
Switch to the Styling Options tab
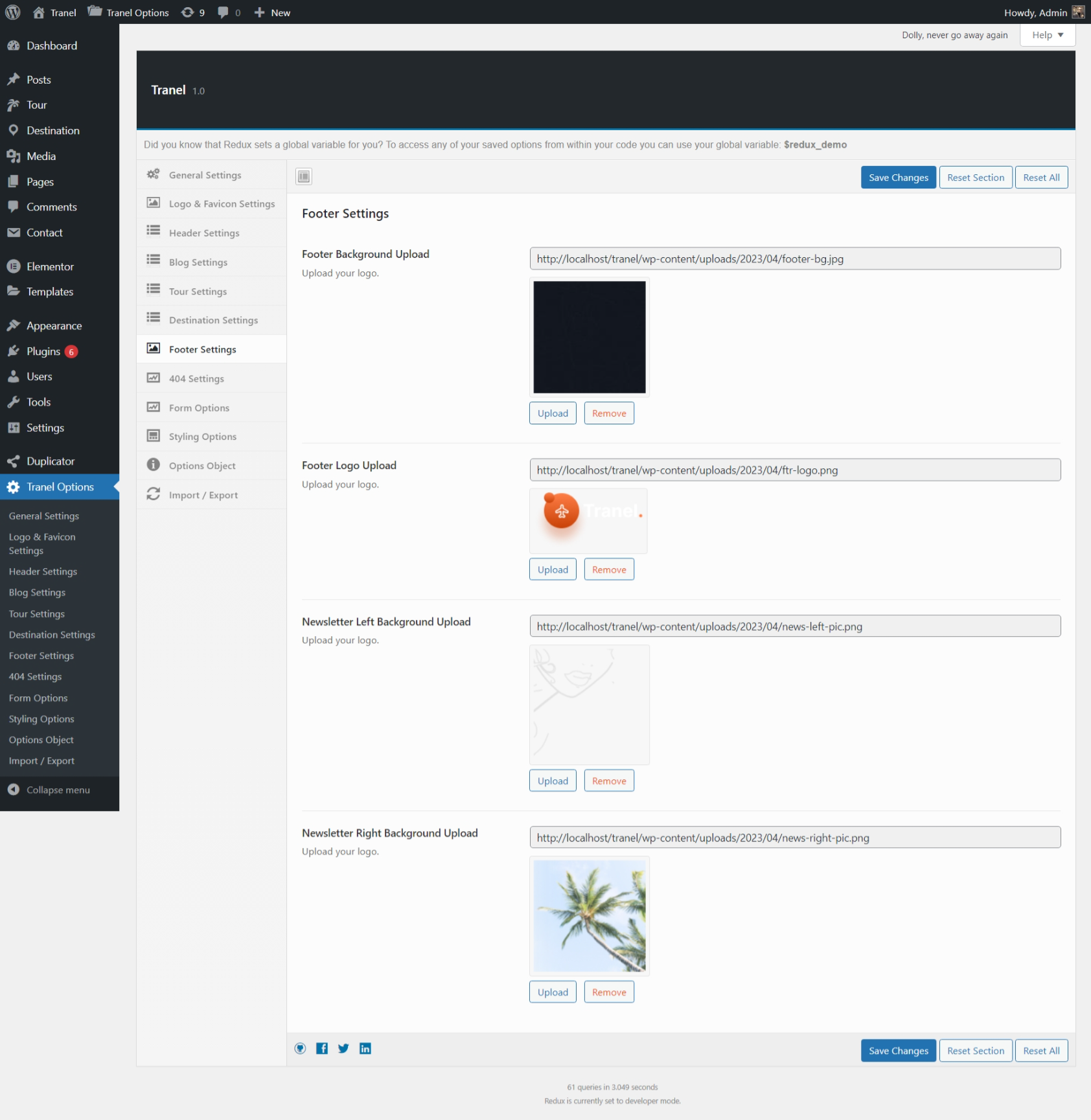tap(212, 437)
